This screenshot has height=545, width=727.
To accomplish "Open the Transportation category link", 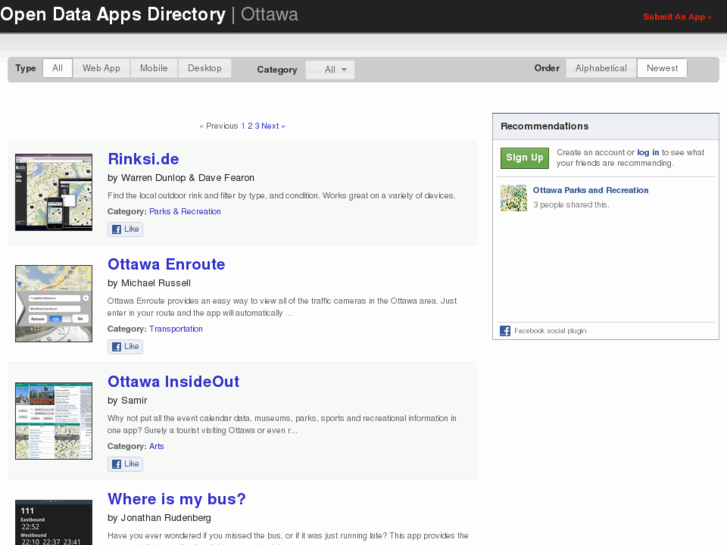I will pyautogui.click(x=176, y=329).
